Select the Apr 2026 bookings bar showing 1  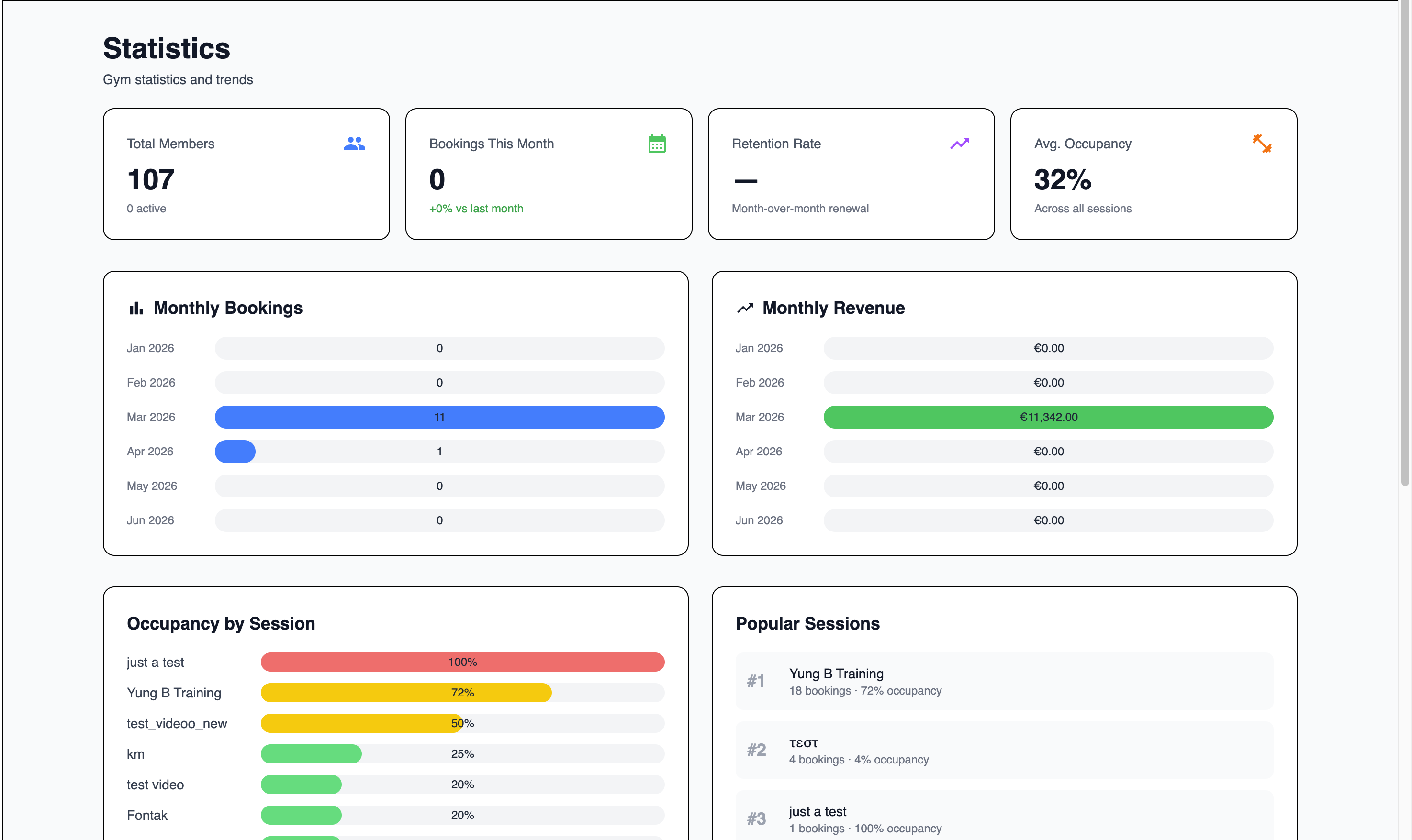(x=439, y=452)
